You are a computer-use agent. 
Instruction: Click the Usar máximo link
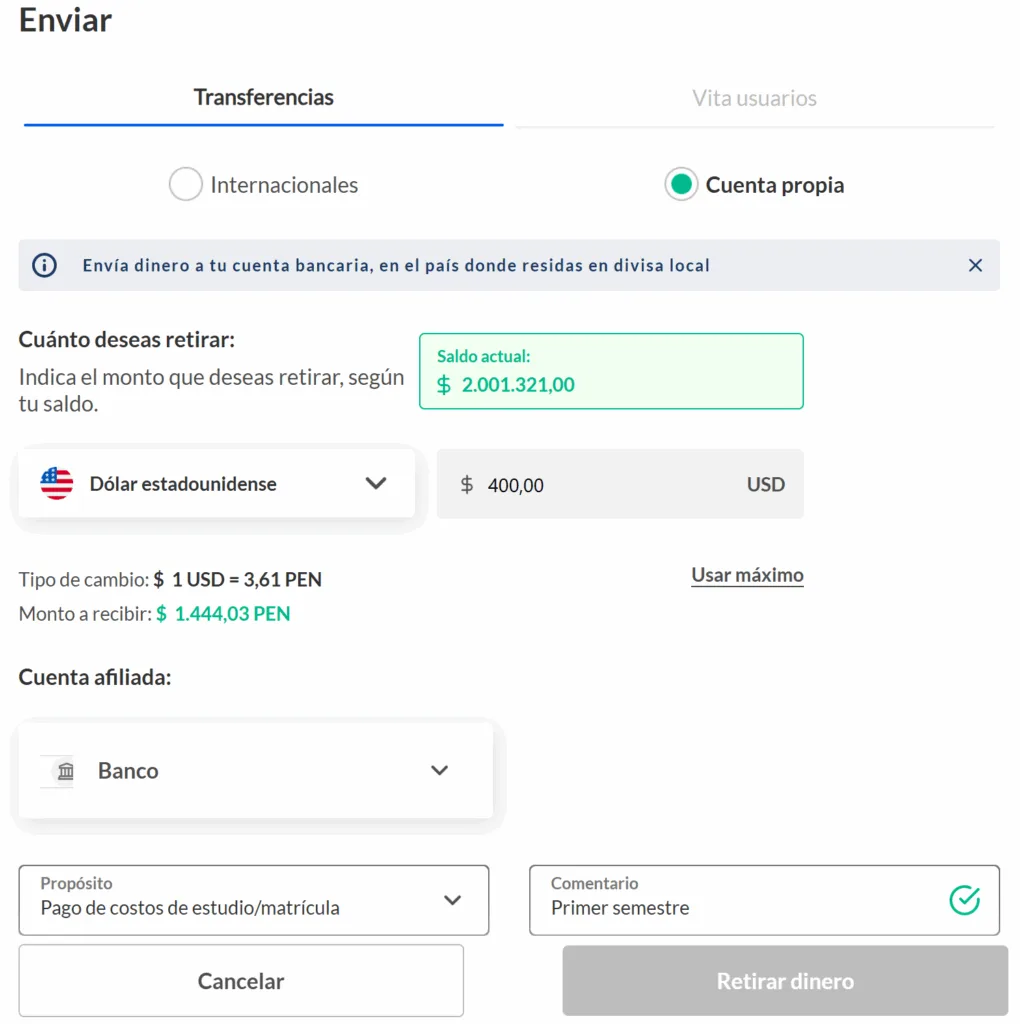coord(747,575)
